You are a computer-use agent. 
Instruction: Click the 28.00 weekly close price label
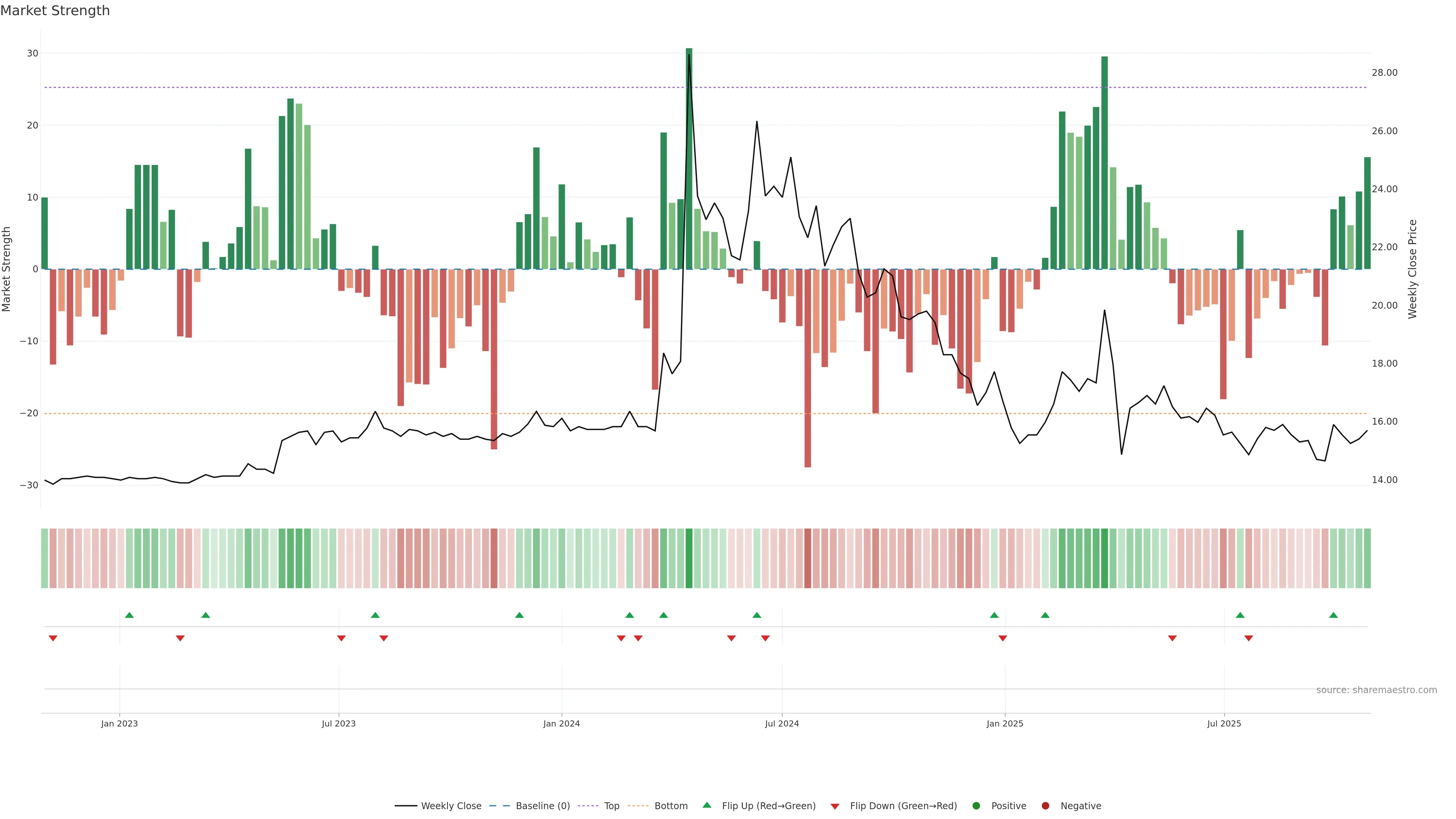tap(1384, 72)
